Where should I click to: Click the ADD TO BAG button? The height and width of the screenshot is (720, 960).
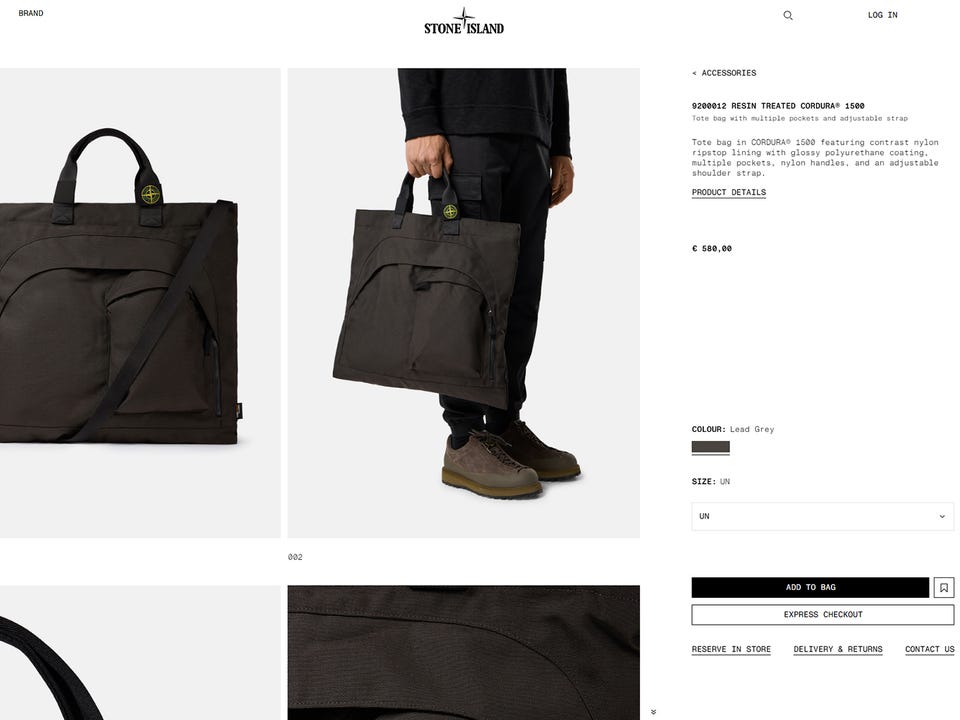click(x=810, y=588)
